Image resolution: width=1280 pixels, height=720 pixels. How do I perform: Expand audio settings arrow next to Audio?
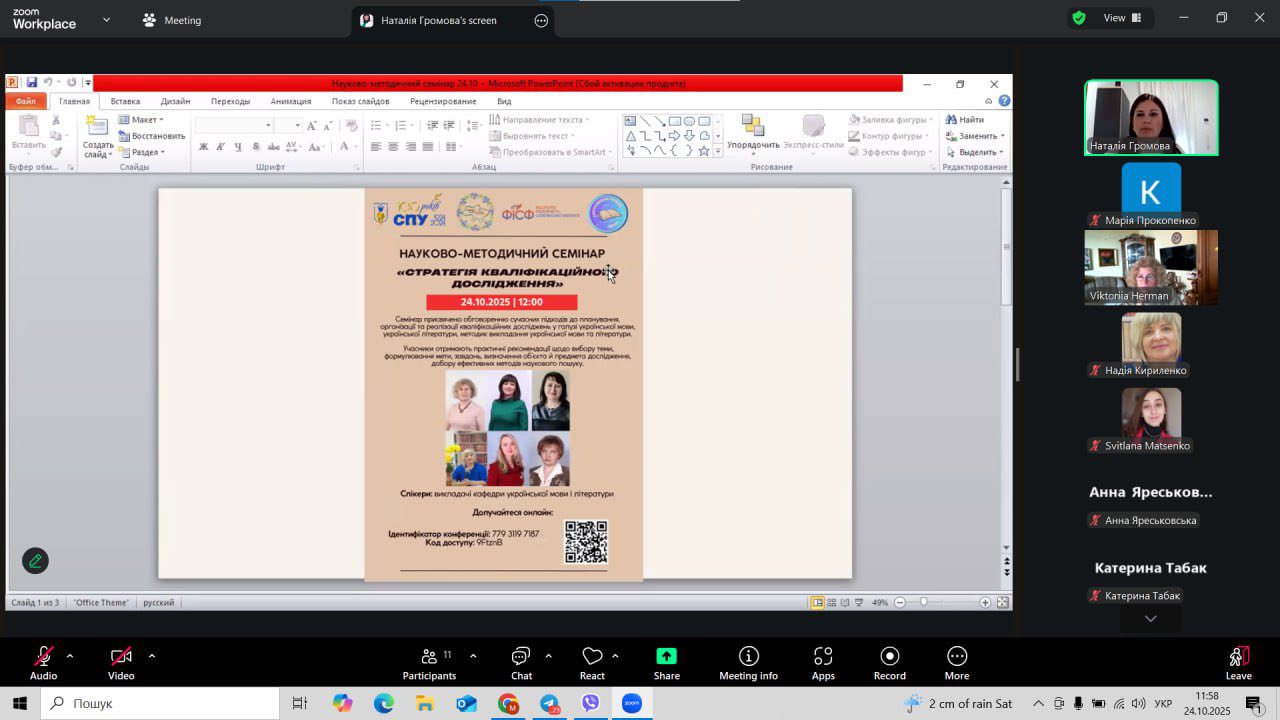pyautogui.click(x=69, y=656)
